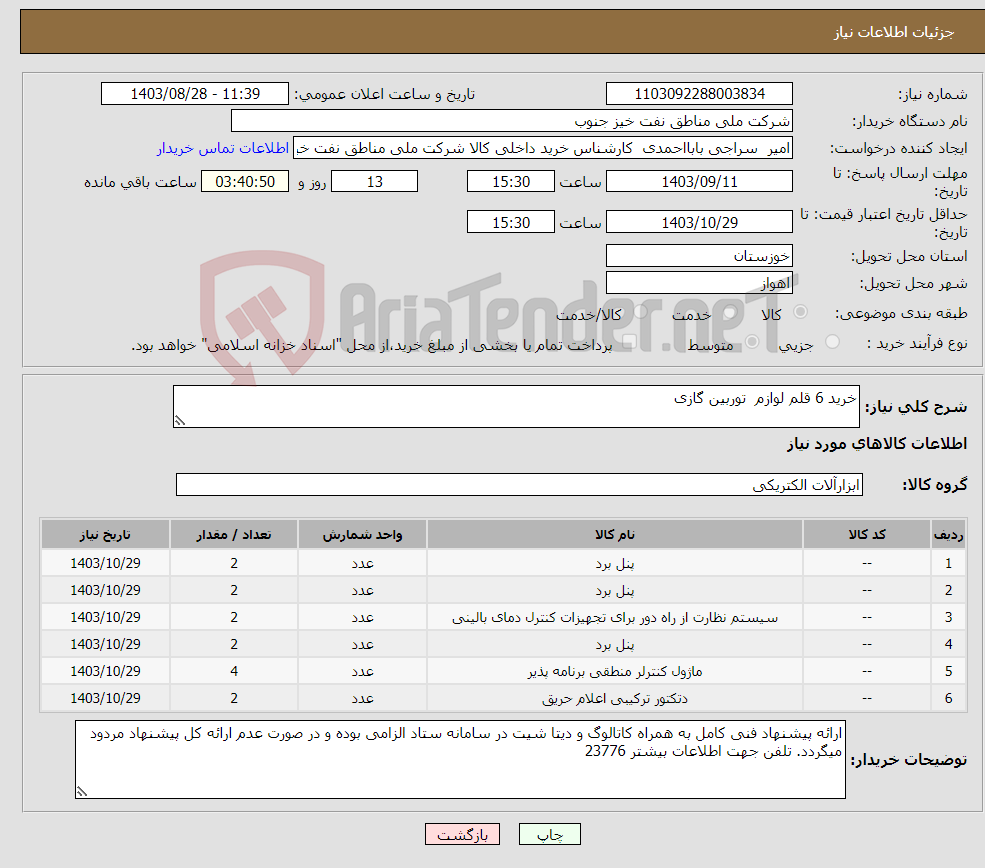
Task: Click the remaining days field 13
Action: click(x=374, y=182)
